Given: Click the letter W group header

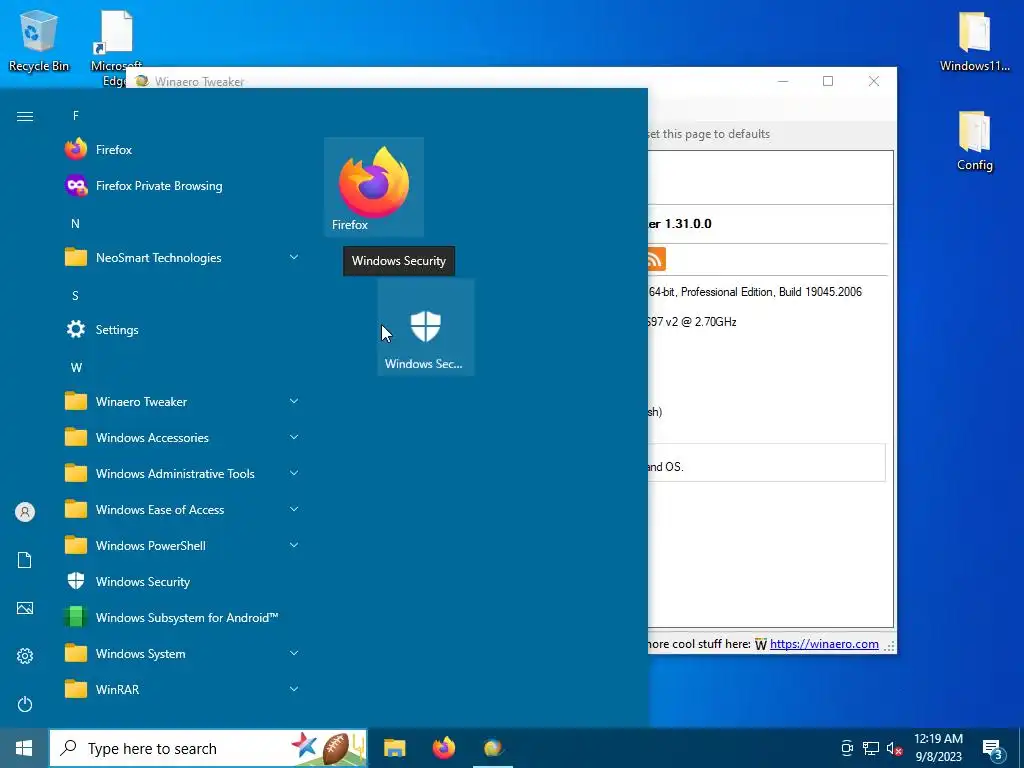Looking at the screenshot, I should pos(76,368).
